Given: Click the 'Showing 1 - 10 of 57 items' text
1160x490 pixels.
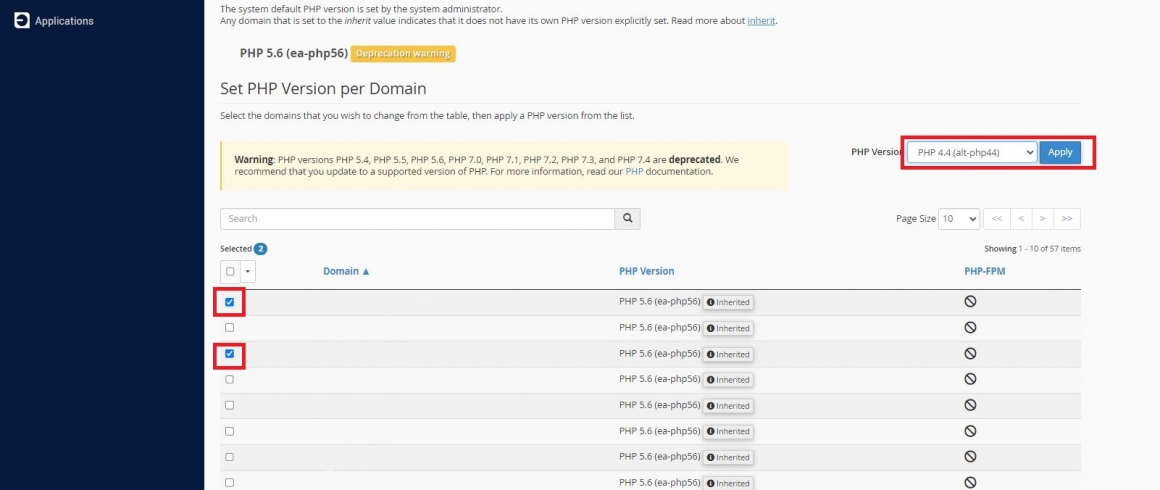Looking at the screenshot, I should (x=1032, y=249).
